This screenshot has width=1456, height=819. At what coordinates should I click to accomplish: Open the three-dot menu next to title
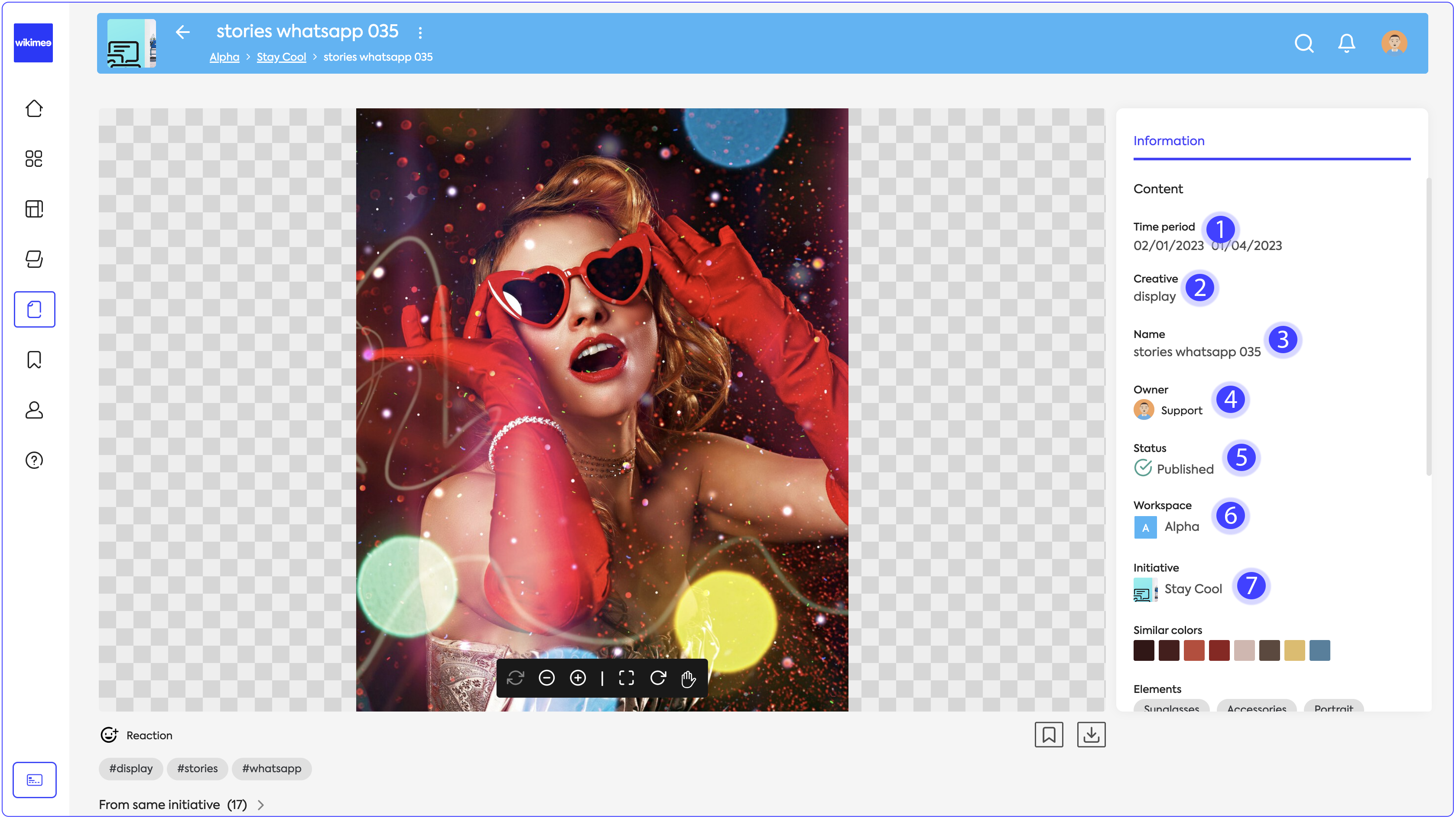click(x=420, y=33)
